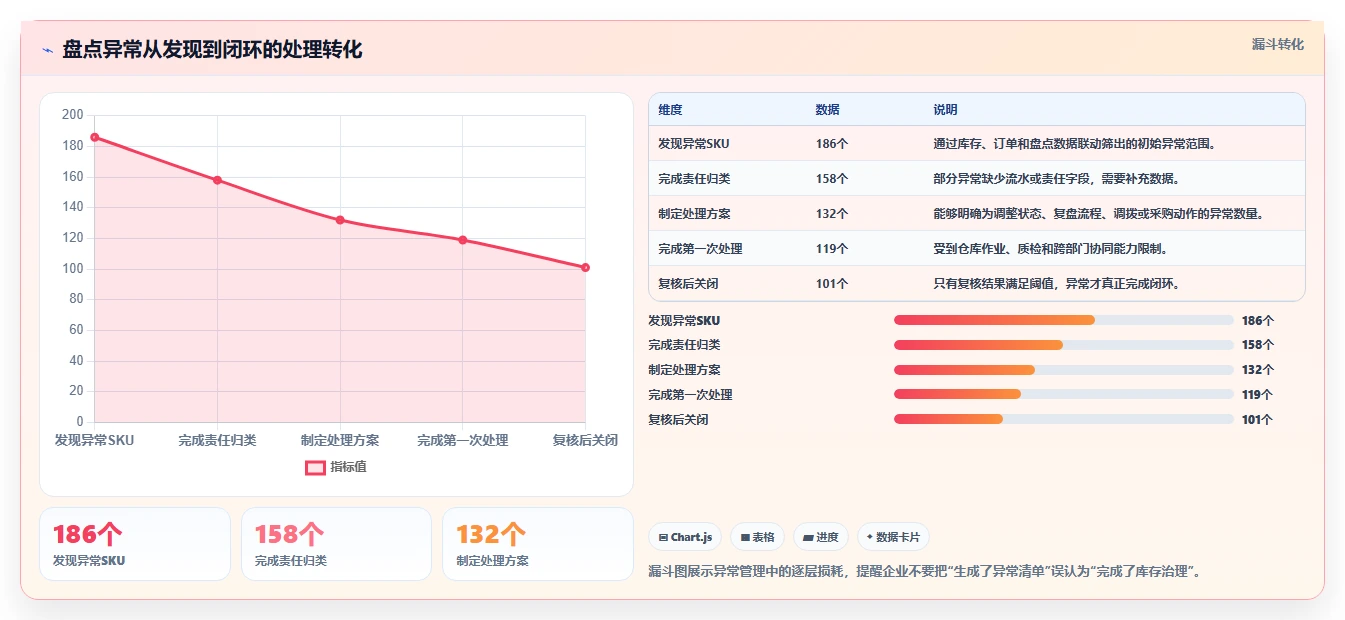Select the 数据卡片 chip

(x=893, y=537)
